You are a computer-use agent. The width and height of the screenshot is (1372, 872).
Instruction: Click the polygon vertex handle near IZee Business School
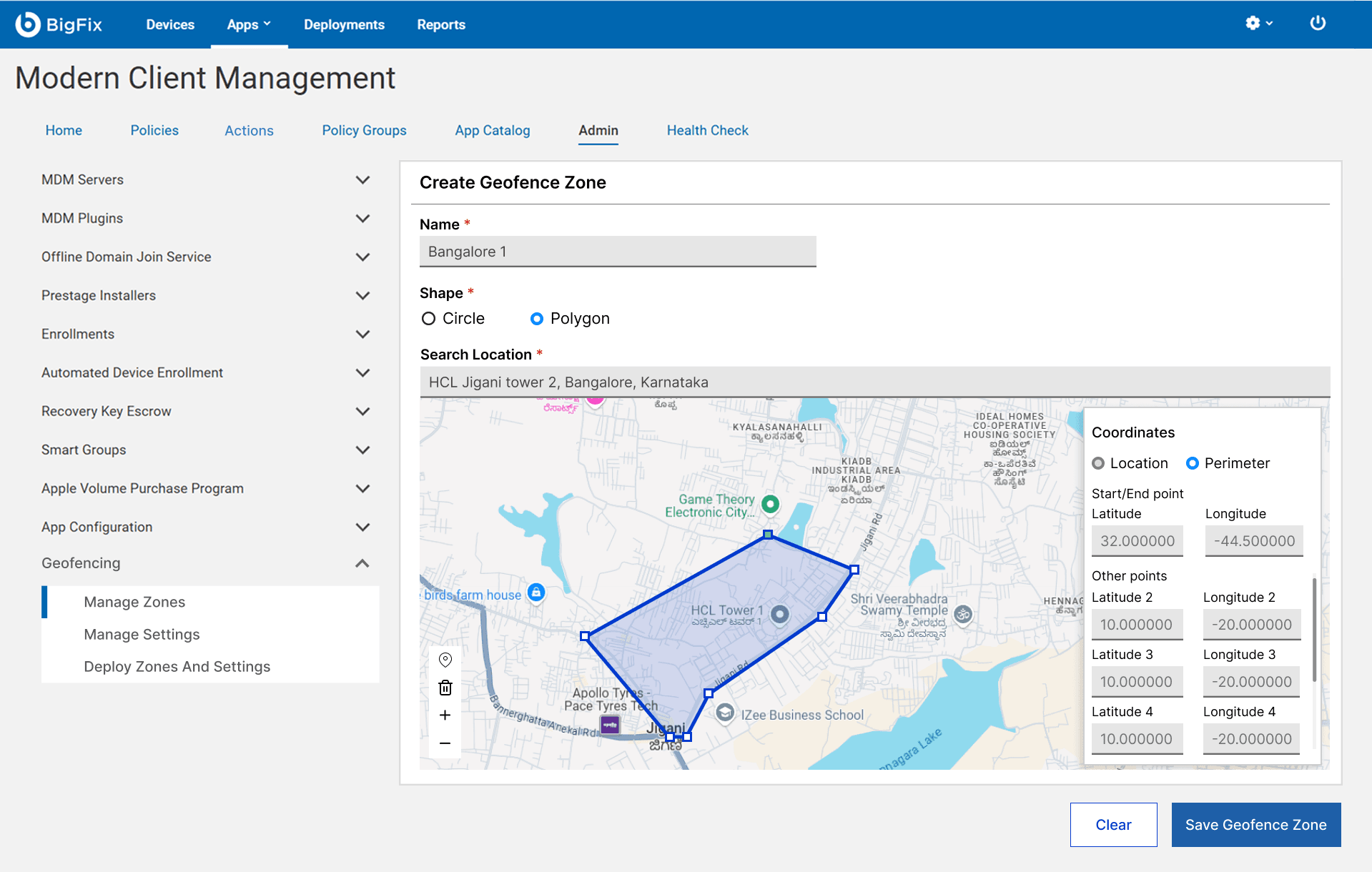[x=708, y=693]
